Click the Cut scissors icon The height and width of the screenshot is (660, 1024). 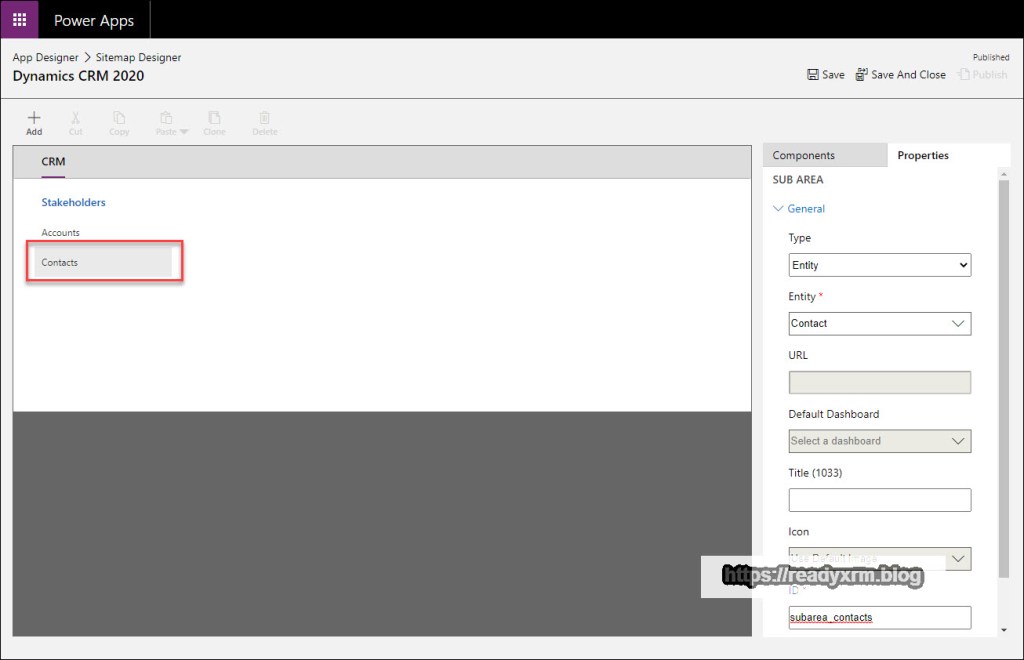click(x=76, y=118)
